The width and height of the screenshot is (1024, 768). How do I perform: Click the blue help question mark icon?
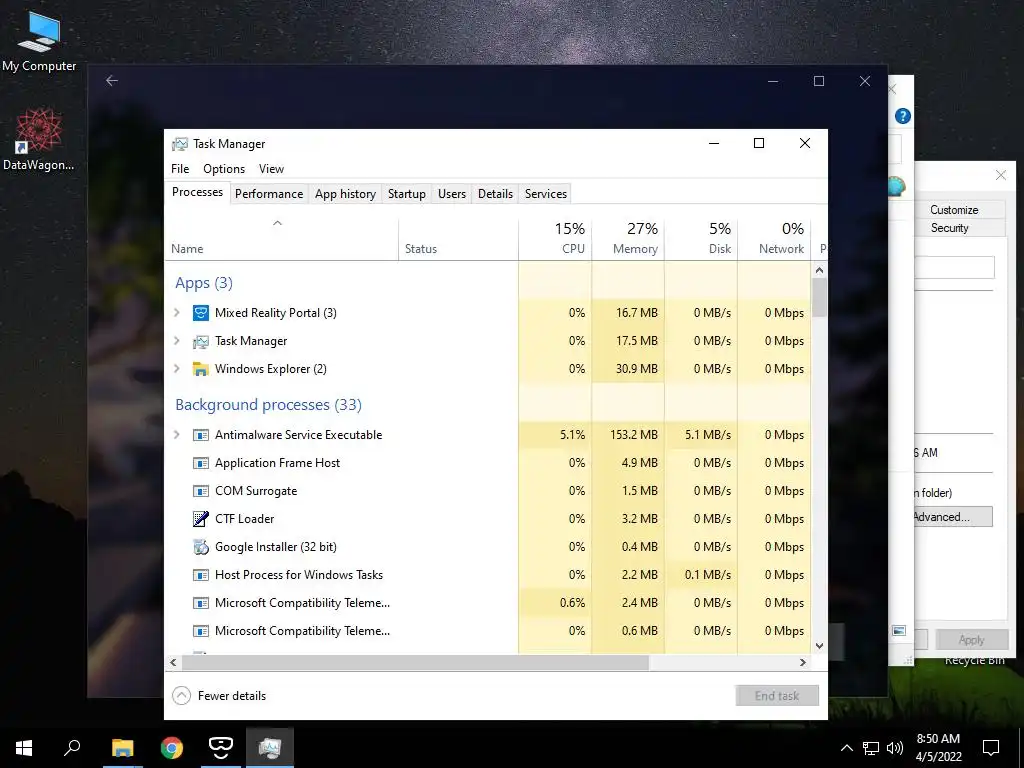point(903,116)
